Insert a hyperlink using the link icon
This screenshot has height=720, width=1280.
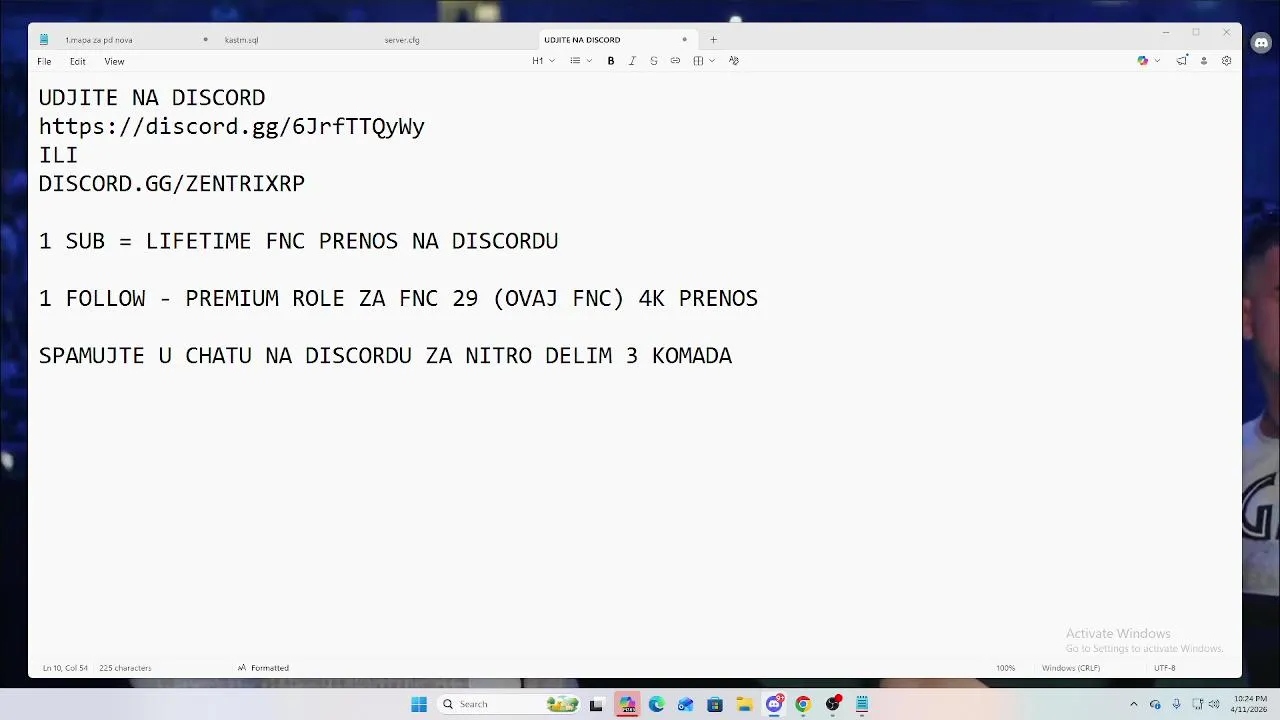point(675,61)
